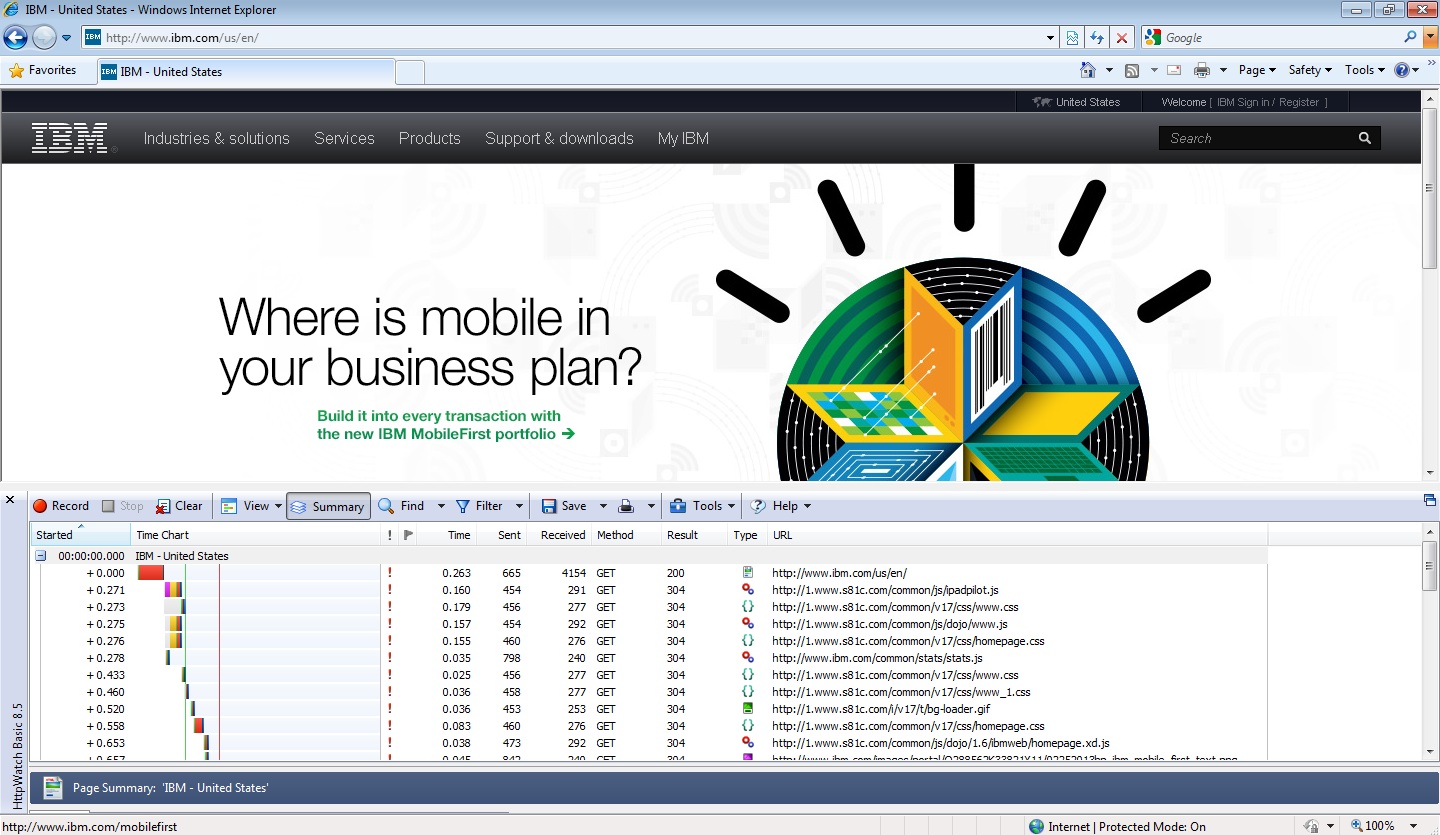Click the Print icon in IE command bar

(1202, 70)
